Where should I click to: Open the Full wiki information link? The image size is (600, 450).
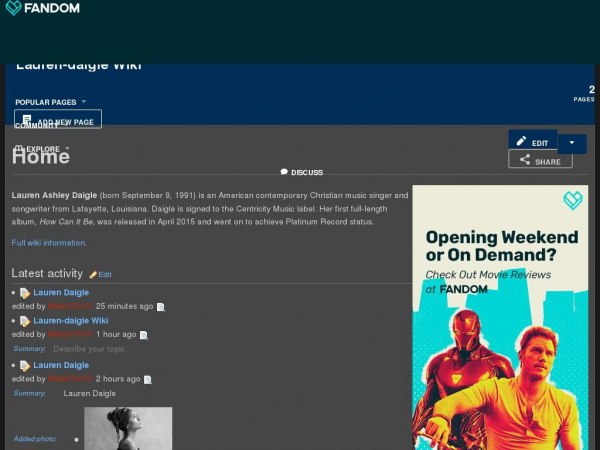(49, 243)
